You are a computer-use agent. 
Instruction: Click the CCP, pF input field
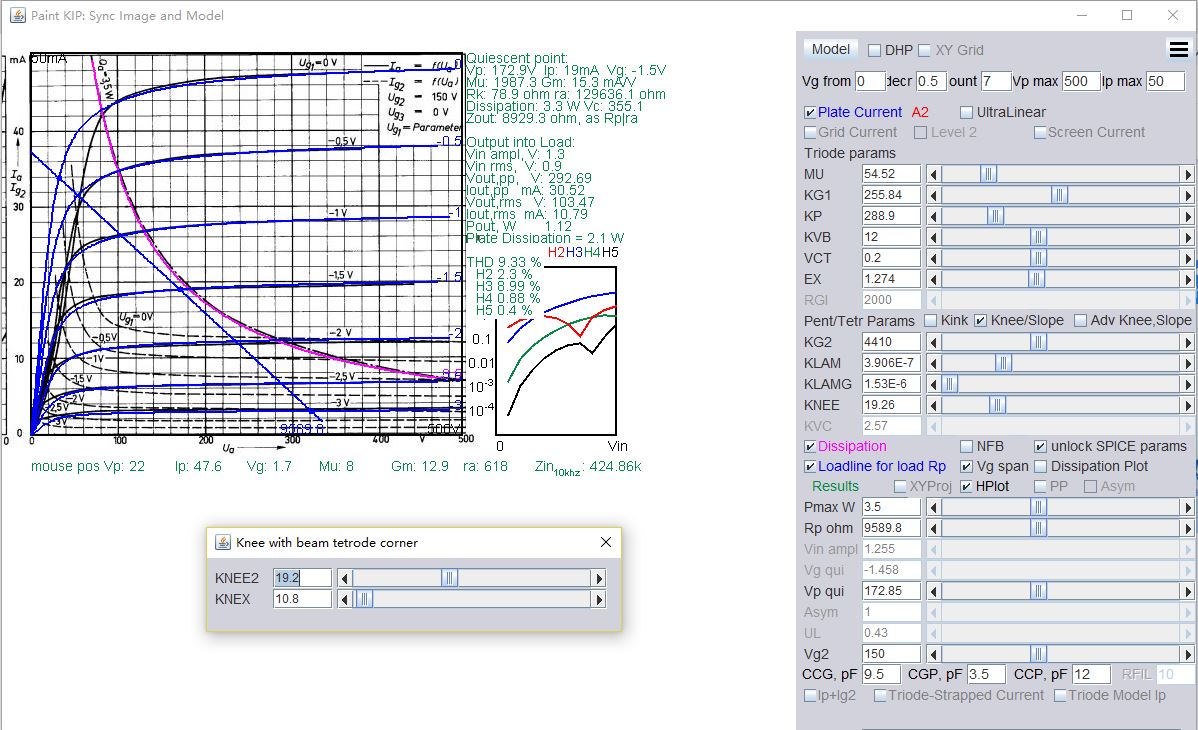(x=1091, y=674)
